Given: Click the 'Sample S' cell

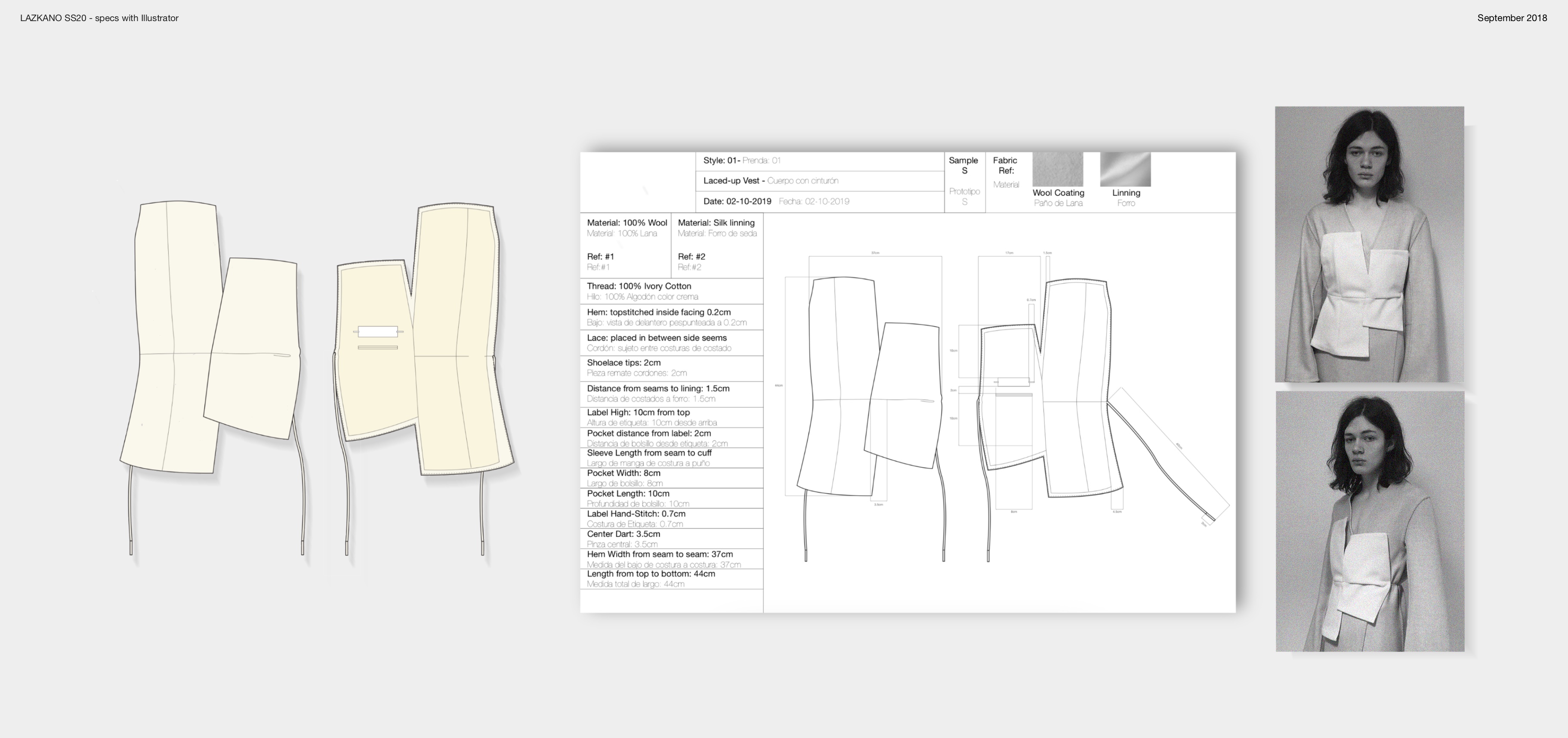Looking at the screenshot, I should (964, 181).
